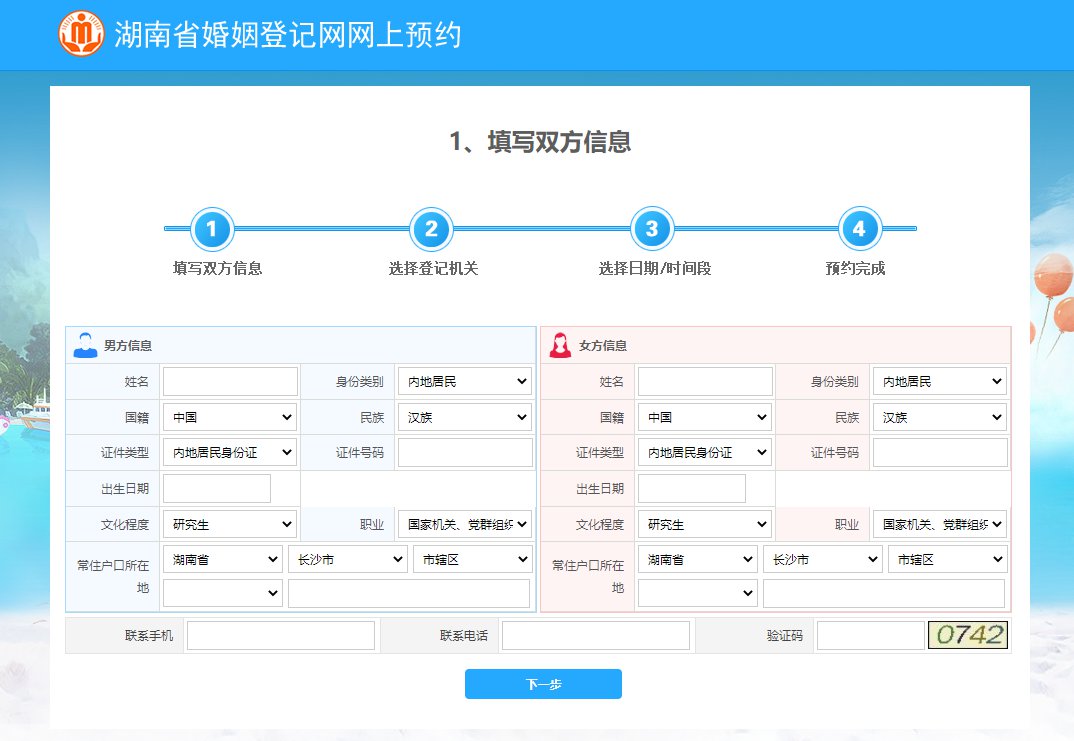Screen dimensions: 1074x741
Task: Expand the female 民族 dropdown showing 汉族
Action: (939, 417)
